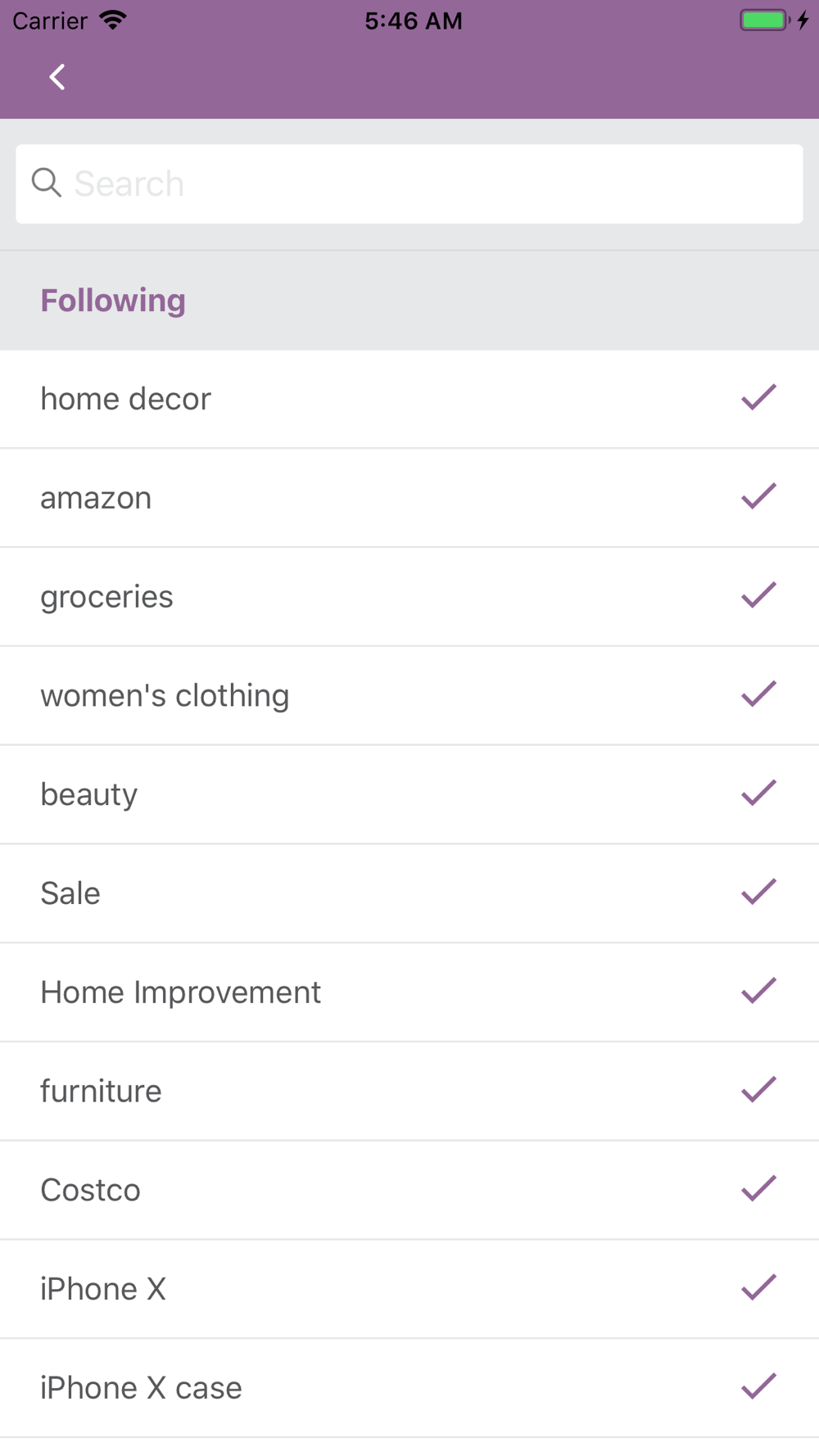Deselect the Sale checkmark
This screenshot has width=819, height=1456.
[758, 892]
